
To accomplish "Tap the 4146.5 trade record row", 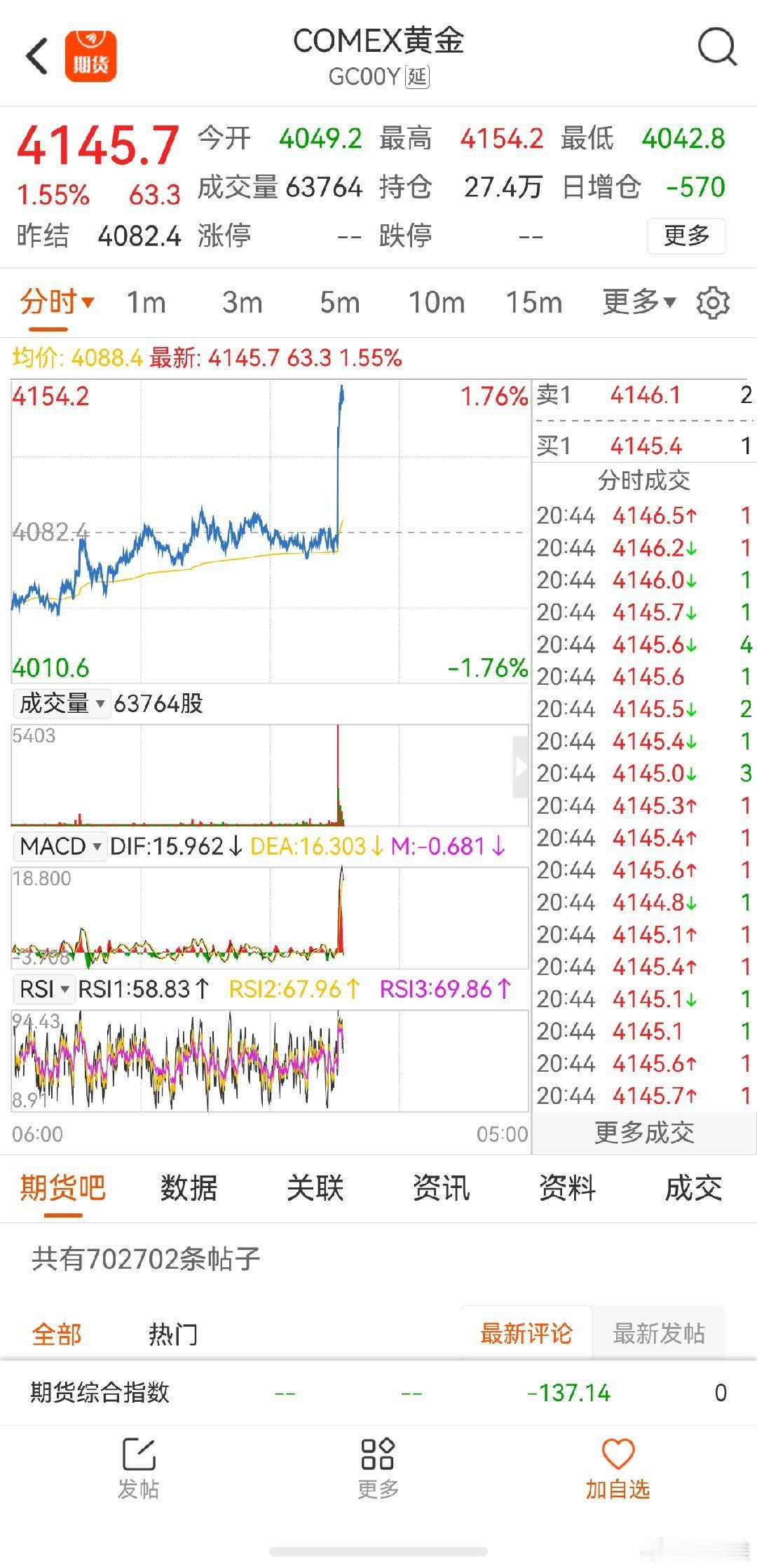I will point(645,516).
